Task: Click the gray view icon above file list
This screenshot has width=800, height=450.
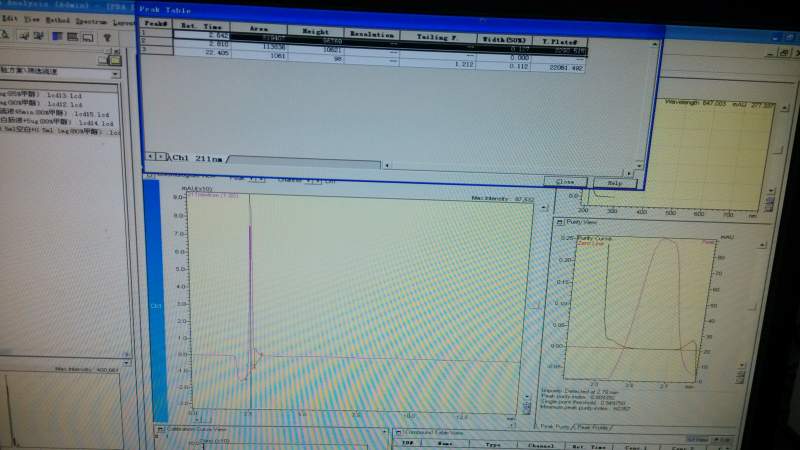Action: point(104,60)
